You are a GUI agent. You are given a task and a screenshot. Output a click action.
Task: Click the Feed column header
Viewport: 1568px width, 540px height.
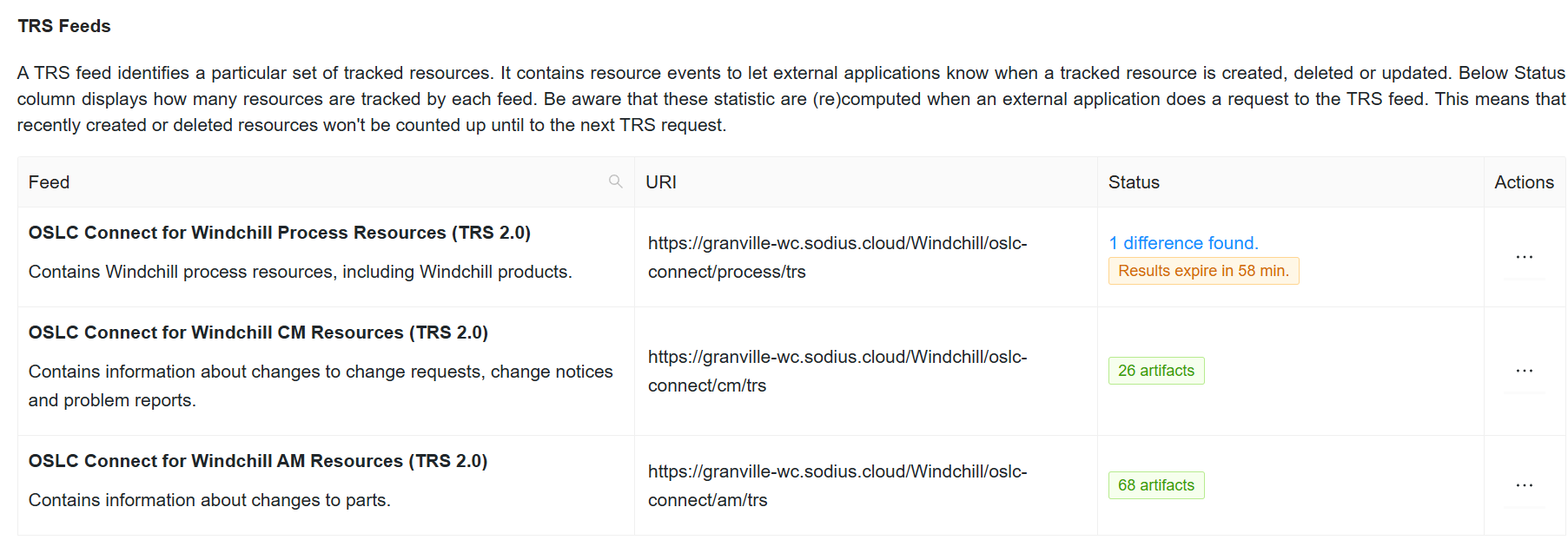(326, 182)
